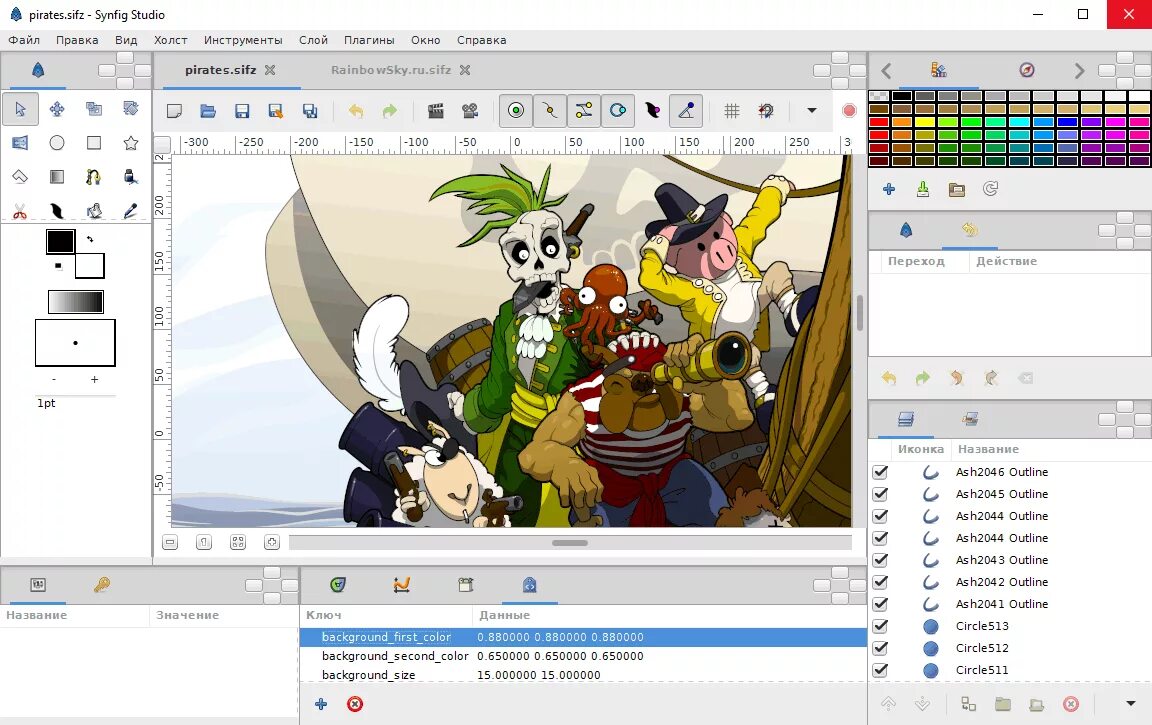
Task: Uncheck Circle511 layer checkbox
Action: click(880, 670)
